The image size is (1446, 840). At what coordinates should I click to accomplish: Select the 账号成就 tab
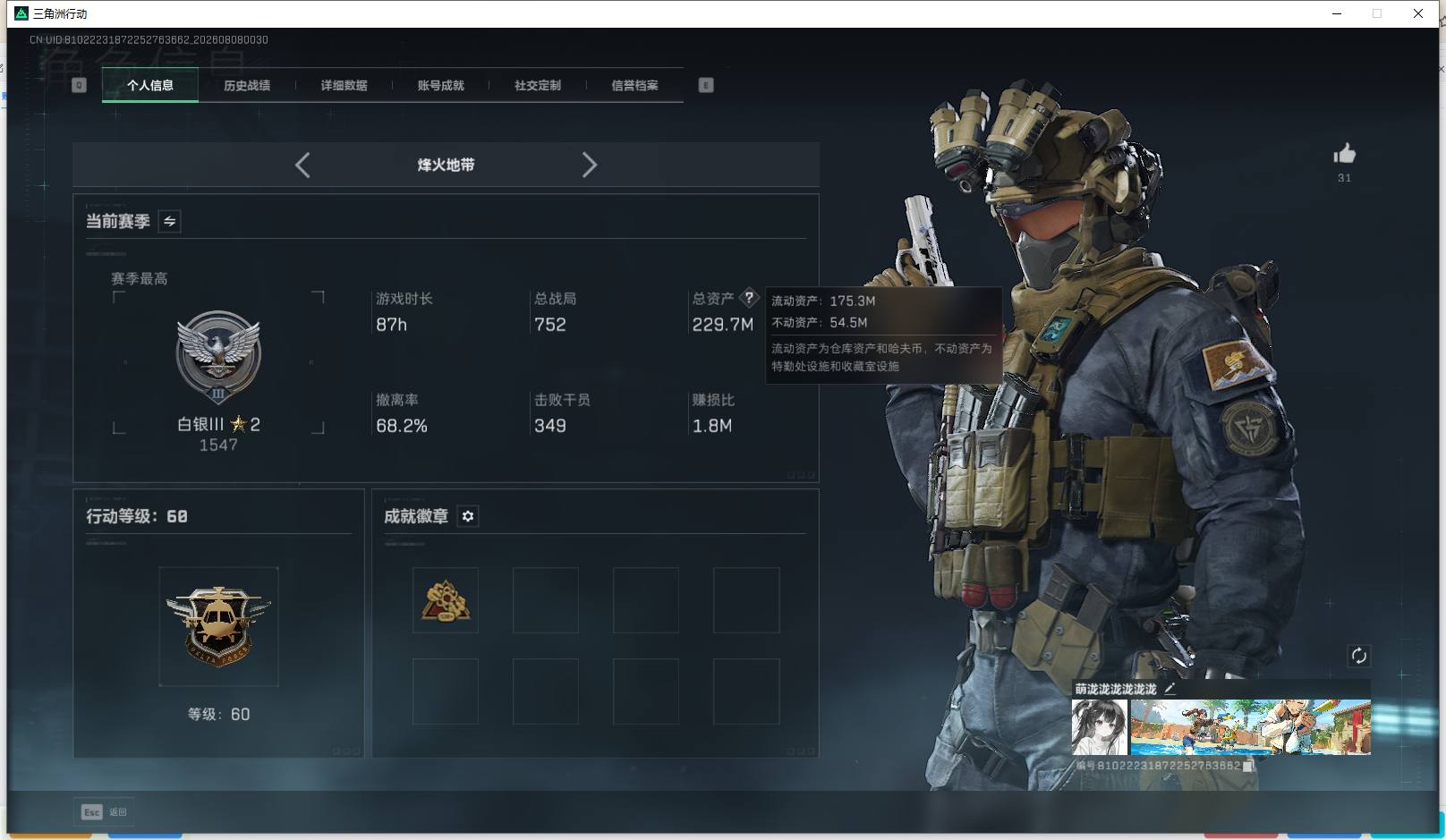(440, 86)
